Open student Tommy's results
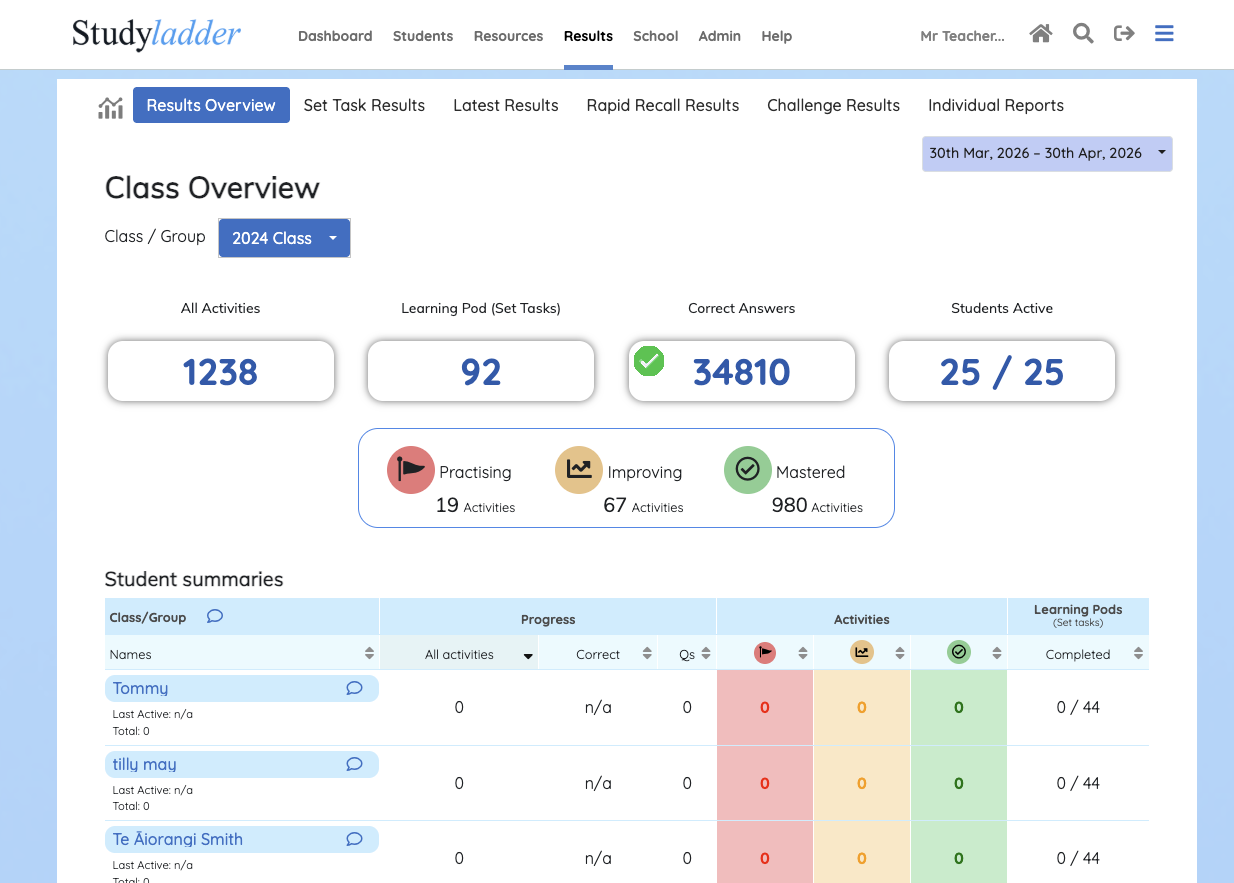This screenshot has height=883, width=1234. tap(141, 688)
